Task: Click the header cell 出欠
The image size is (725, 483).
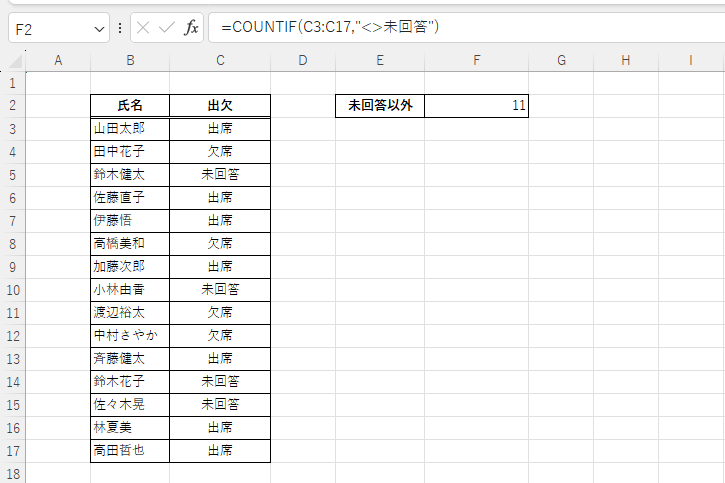Action: 220,106
